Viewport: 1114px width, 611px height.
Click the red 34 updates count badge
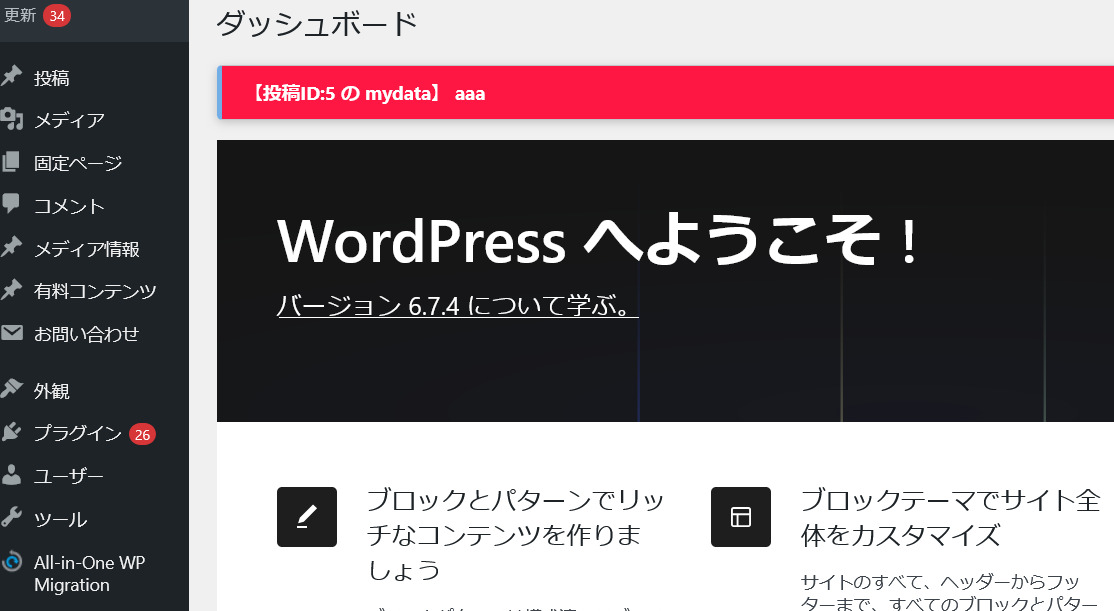point(57,15)
